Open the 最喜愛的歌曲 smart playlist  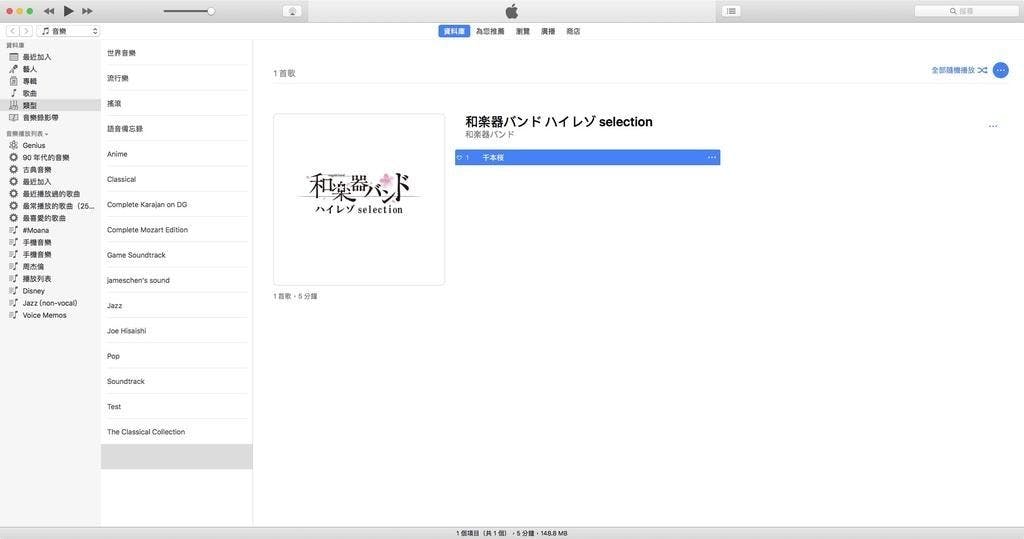tap(50, 218)
